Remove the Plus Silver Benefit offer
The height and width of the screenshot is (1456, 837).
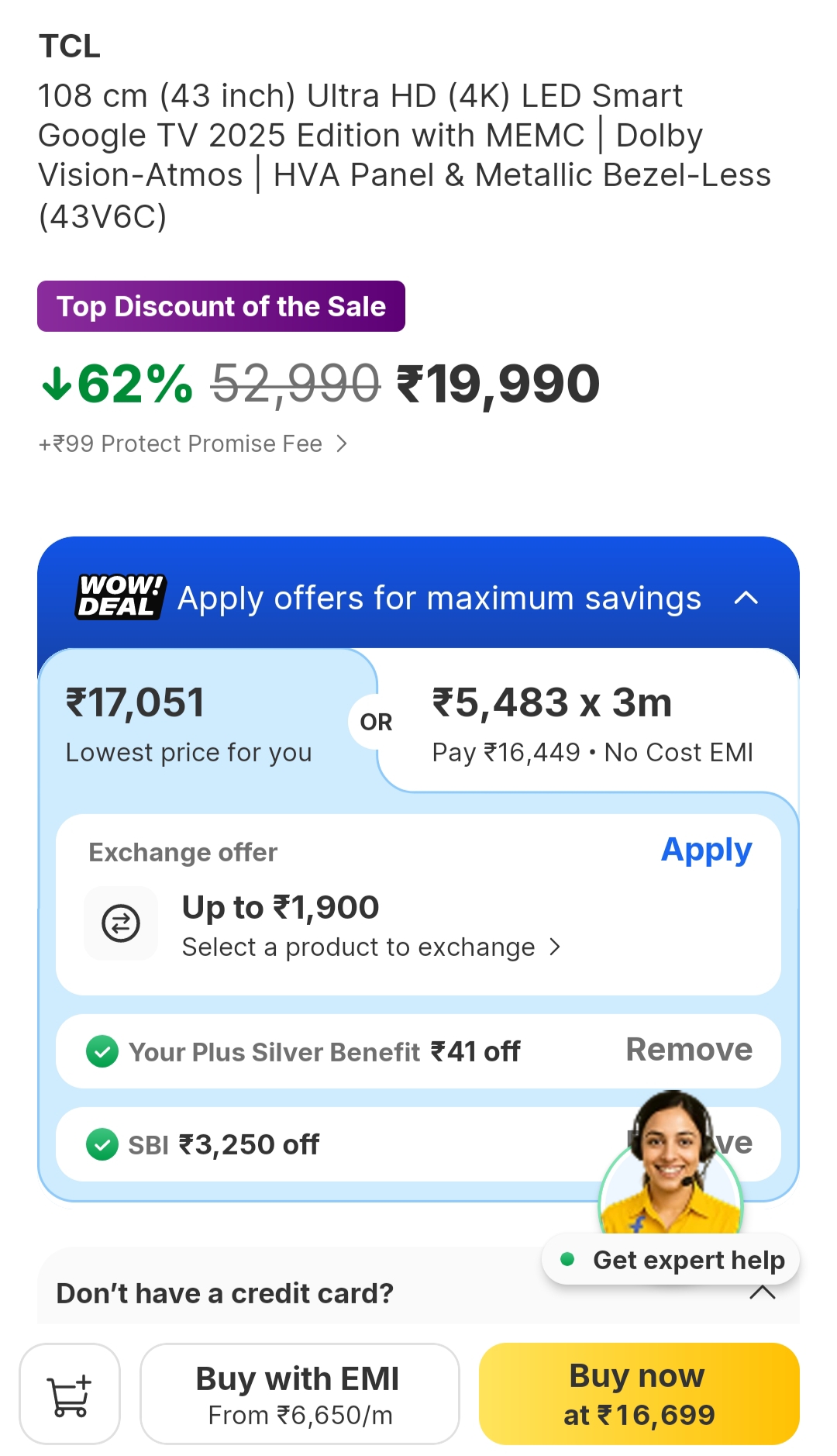(x=689, y=1050)
